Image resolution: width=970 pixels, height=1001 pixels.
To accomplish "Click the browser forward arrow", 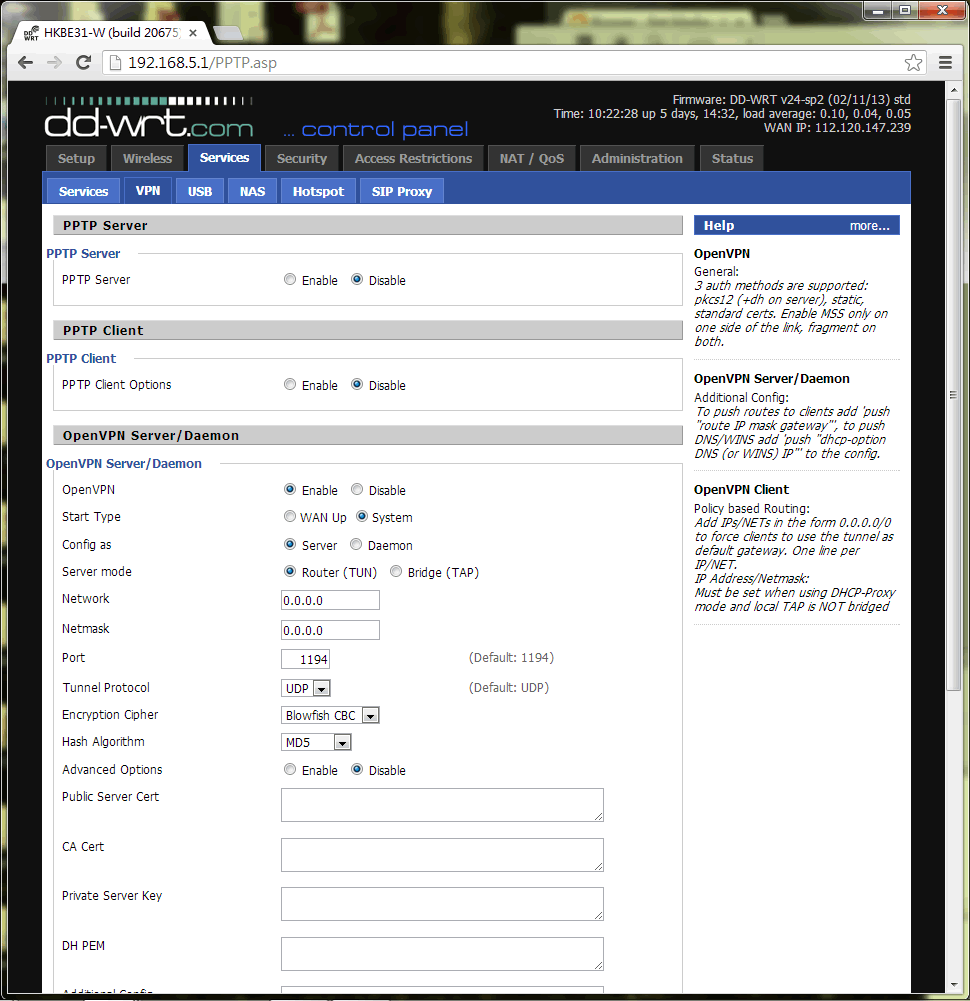I will pyautogui.click(x=54, y=63).
